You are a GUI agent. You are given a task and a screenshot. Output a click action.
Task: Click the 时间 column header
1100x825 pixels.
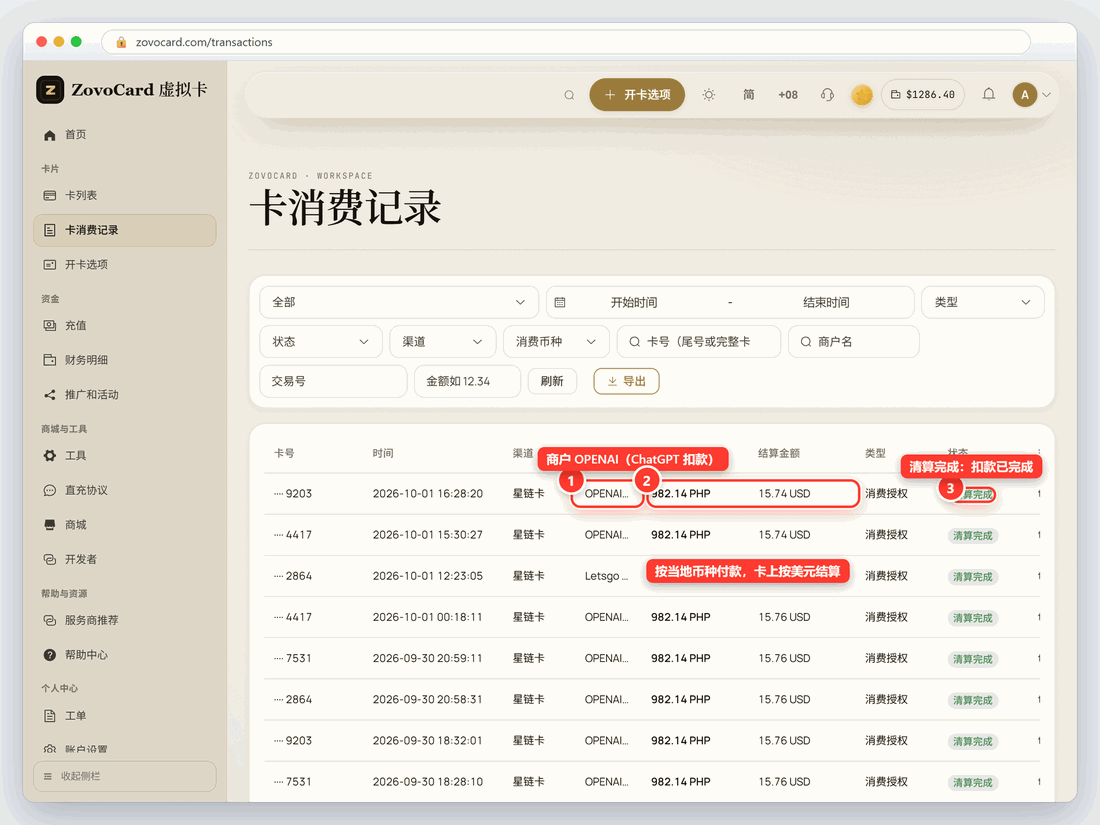coord(383,453)
